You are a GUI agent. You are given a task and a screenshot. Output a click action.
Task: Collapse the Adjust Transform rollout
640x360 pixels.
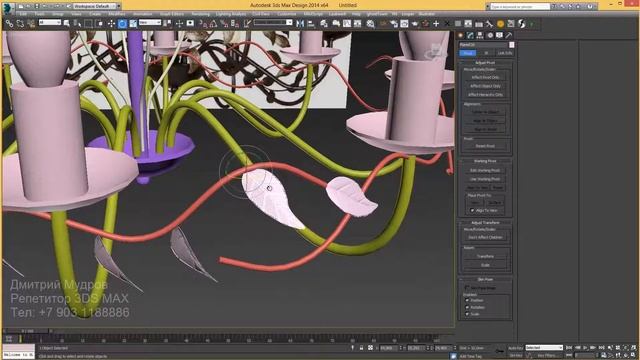[485, 223]
